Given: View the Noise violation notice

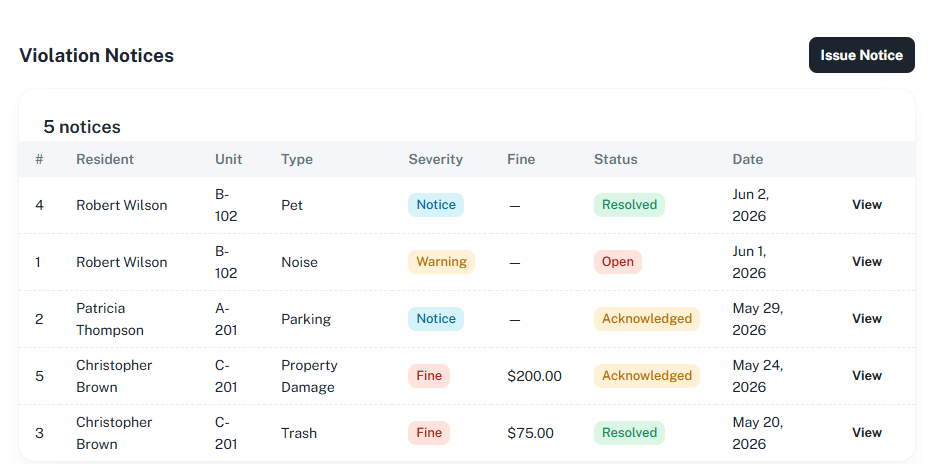Looking at the screenshot, I should click(866, 262).
